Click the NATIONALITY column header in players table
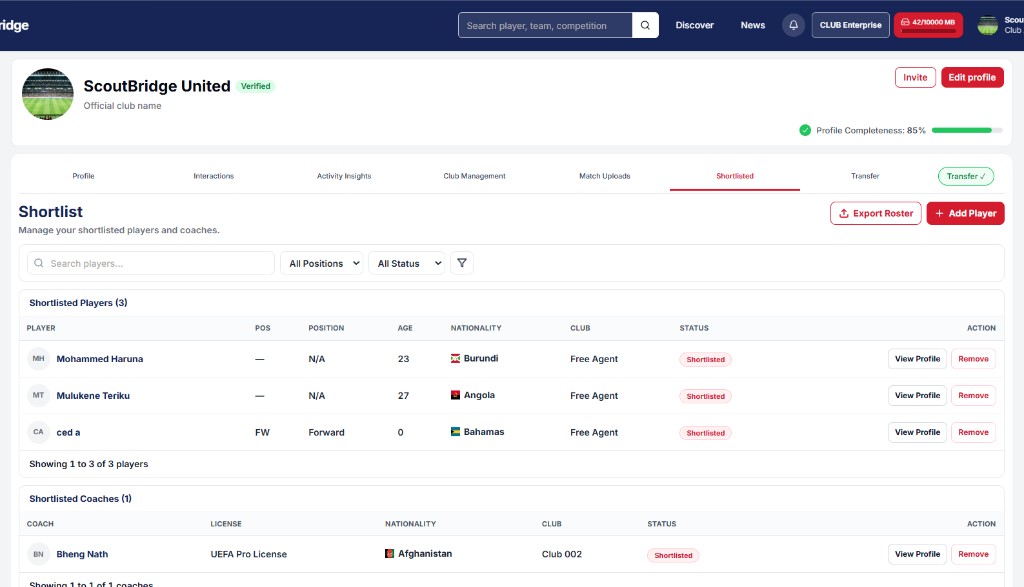1024x587 pixels. point(476,328)
